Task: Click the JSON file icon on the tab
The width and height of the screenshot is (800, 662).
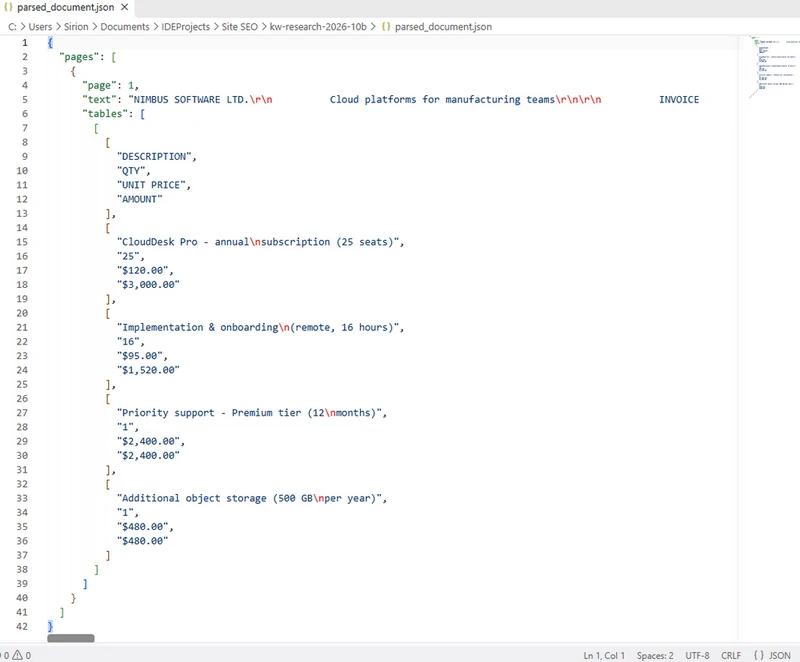Action: [8, 7]
